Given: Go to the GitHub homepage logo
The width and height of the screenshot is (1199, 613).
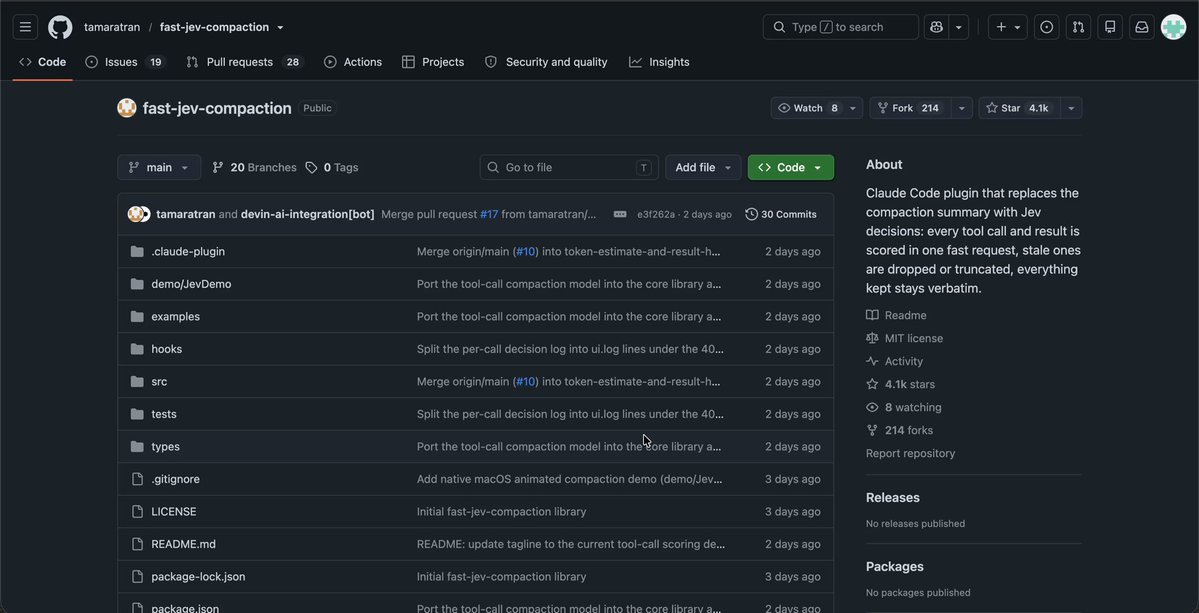Looking at the screenshot, I should click(x=60, y=27).
